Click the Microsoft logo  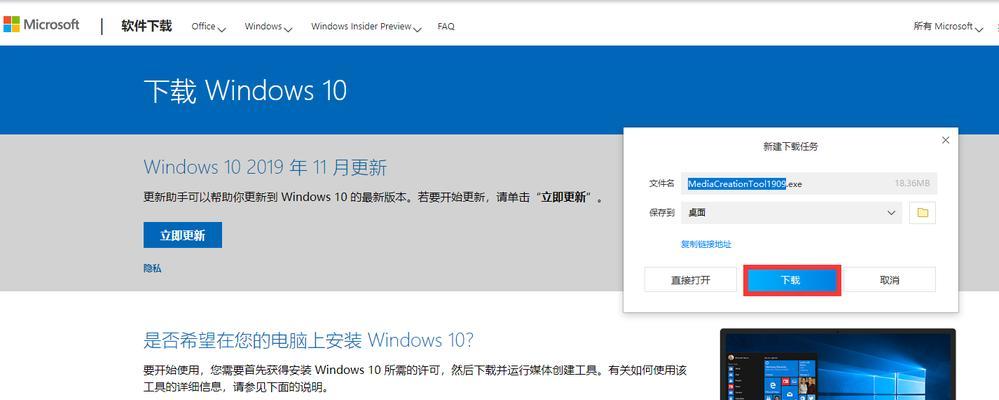[42, 25]
